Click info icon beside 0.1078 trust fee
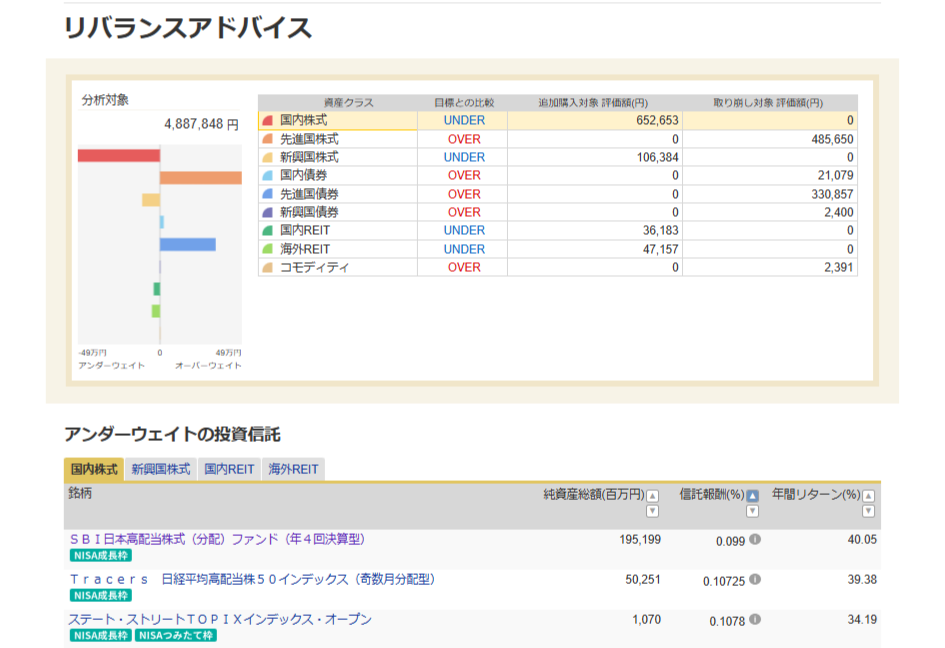The width and height of the screenshot is (945, 648). point(755,621)
